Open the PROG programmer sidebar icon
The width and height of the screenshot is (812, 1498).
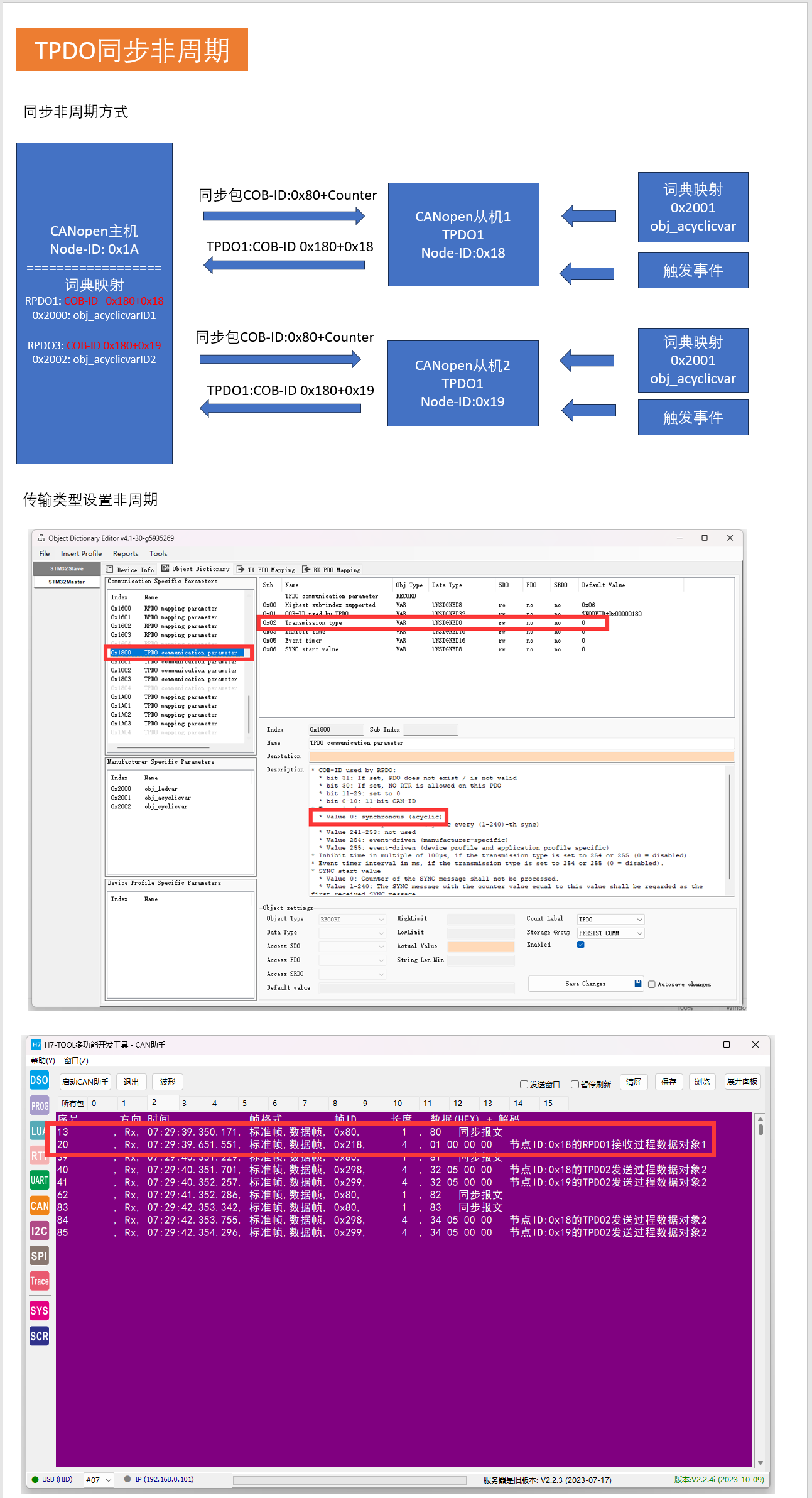tap(39, 1105)
